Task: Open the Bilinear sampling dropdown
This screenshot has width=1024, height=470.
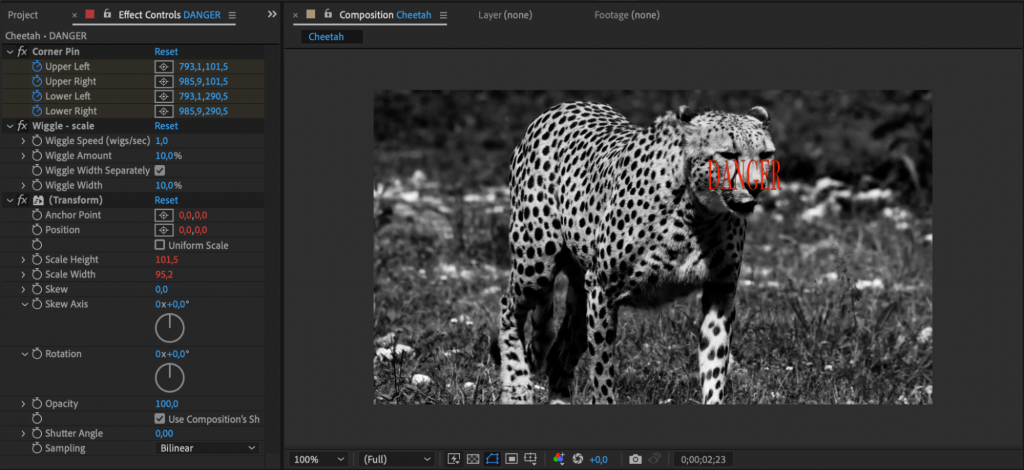Action: (x=207, y=448)
